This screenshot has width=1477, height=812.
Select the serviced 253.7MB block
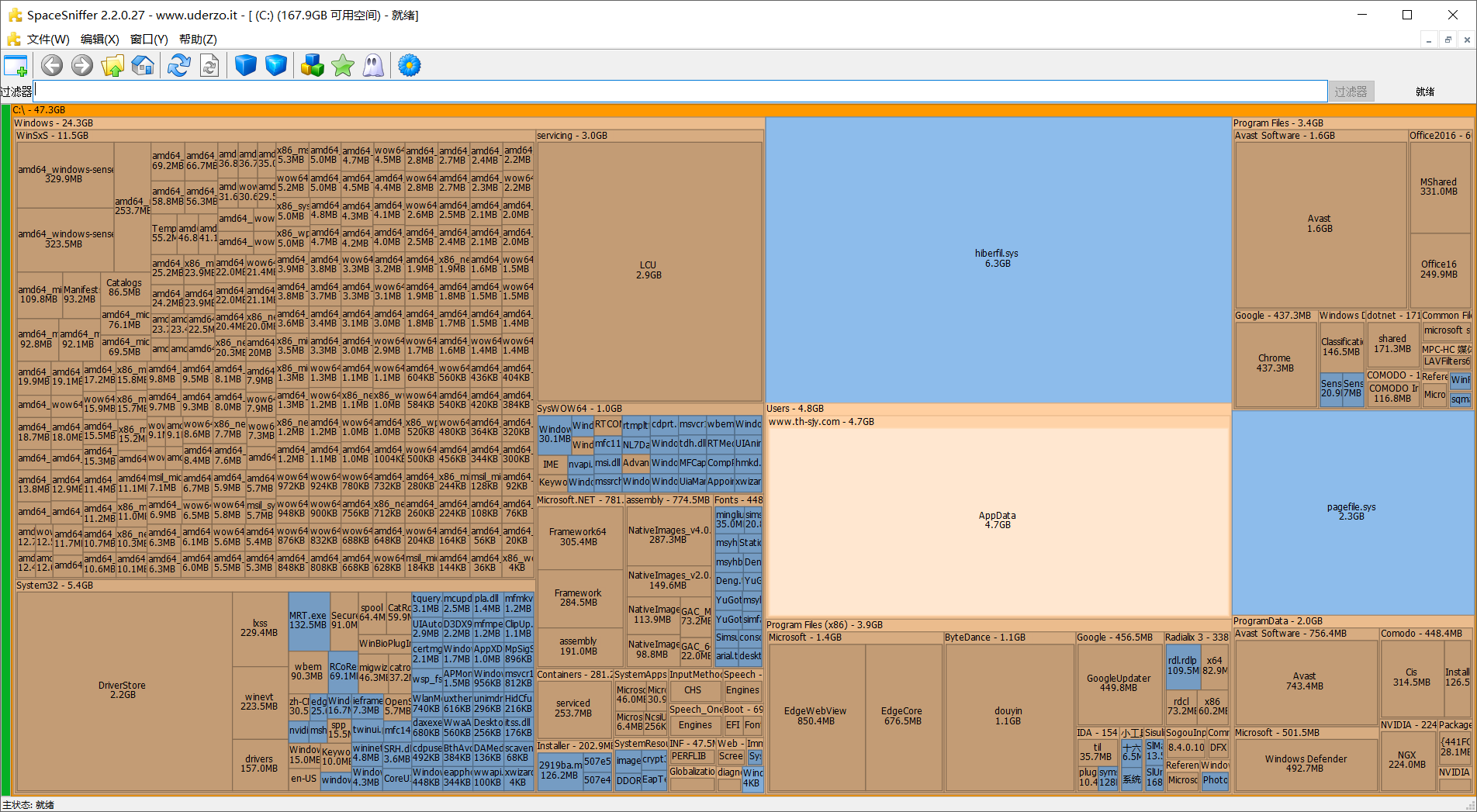pyautogui.click(x=573, y=709)
